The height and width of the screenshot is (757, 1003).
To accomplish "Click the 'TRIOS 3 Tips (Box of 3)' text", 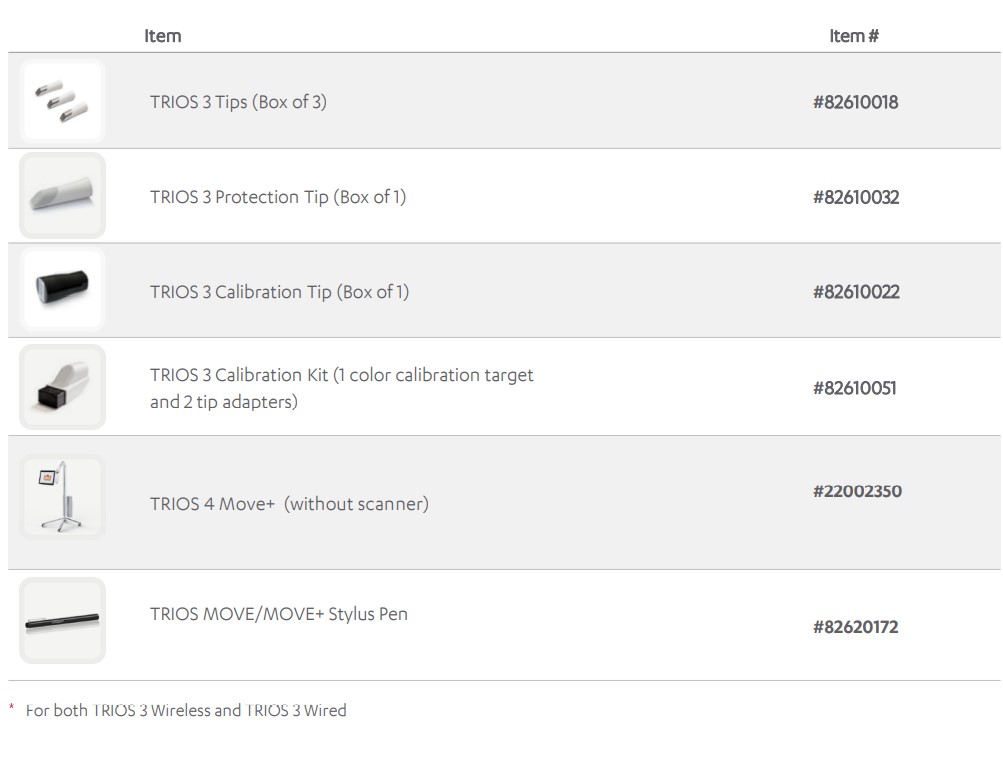I will [x=238, y=102].
